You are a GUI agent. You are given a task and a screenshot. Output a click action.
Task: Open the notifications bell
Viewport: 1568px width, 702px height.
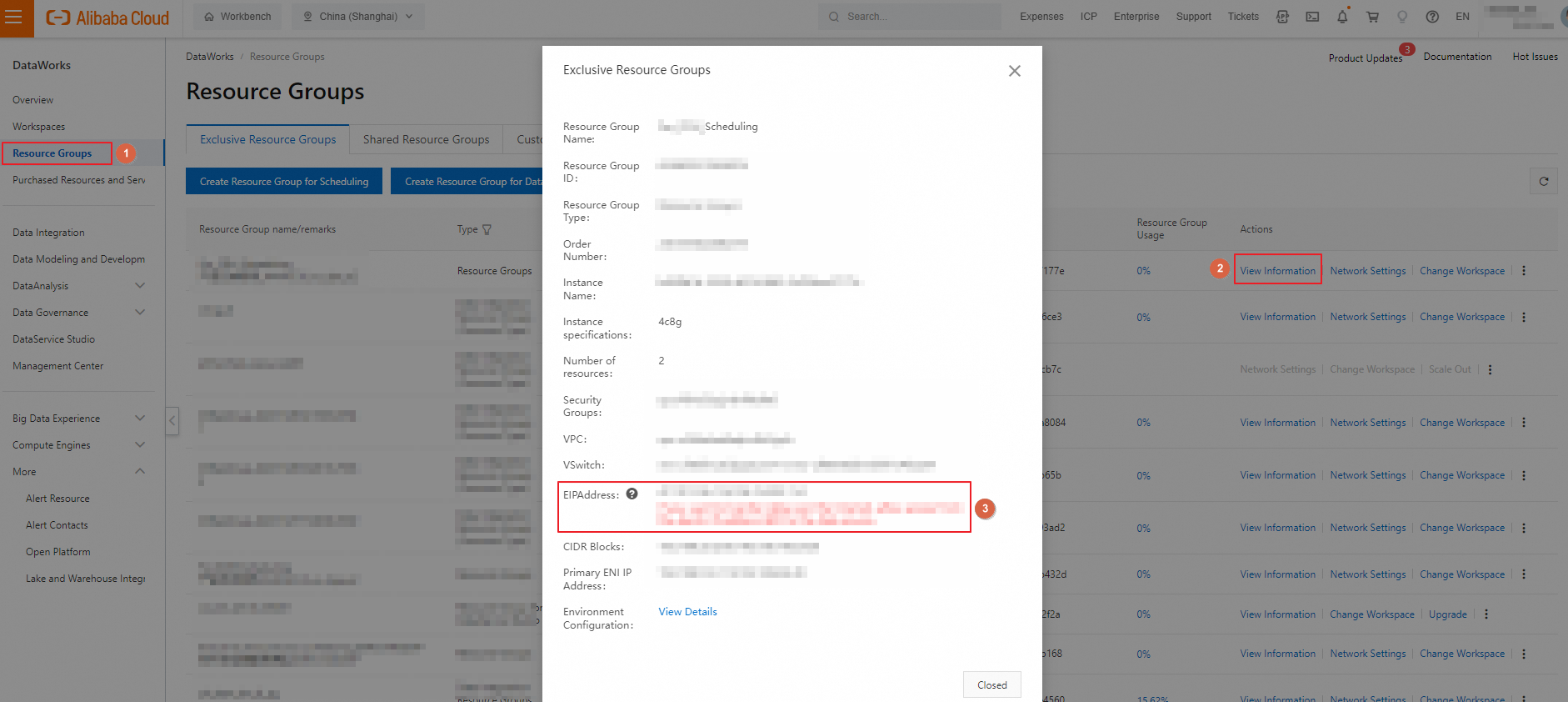(x=1342, y=17)
